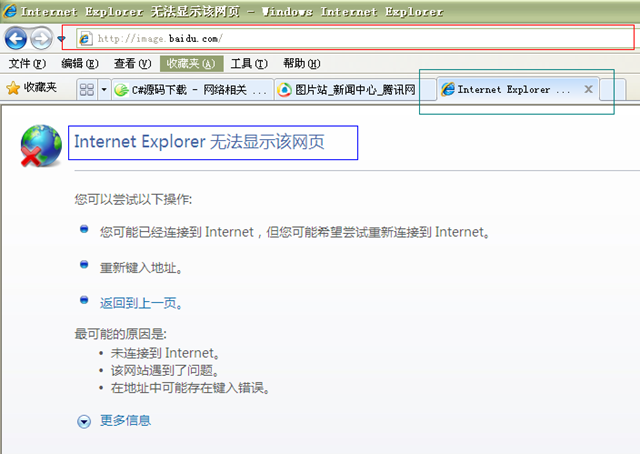This screenshot has width=640, height=454.
Task: Close the Internet Explorer tab
Action: point(588,89)
